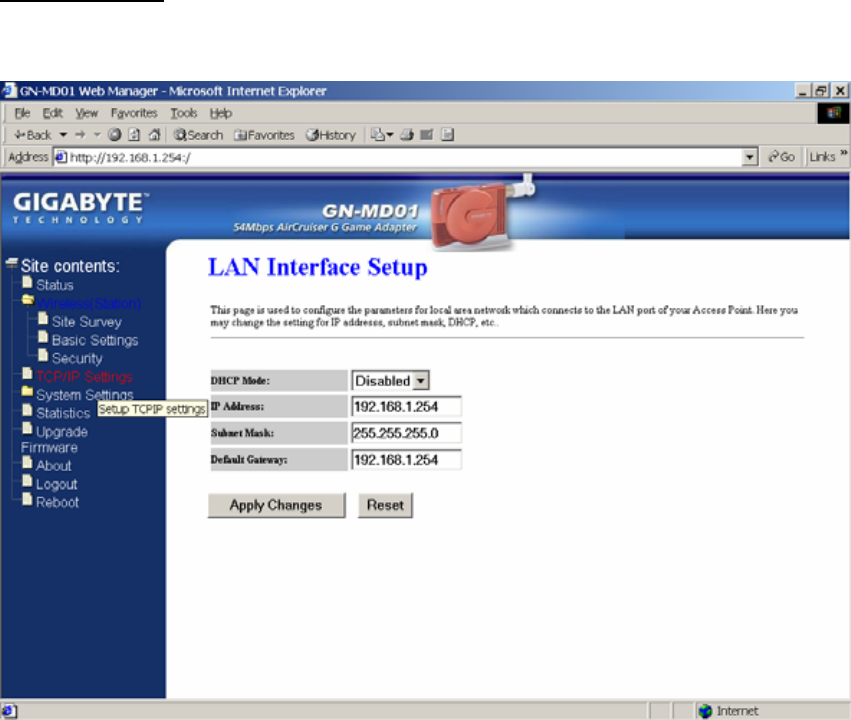Click the Home icon in toolbar
The height and width of the screenshot is (720, 851).
[155, 135]
